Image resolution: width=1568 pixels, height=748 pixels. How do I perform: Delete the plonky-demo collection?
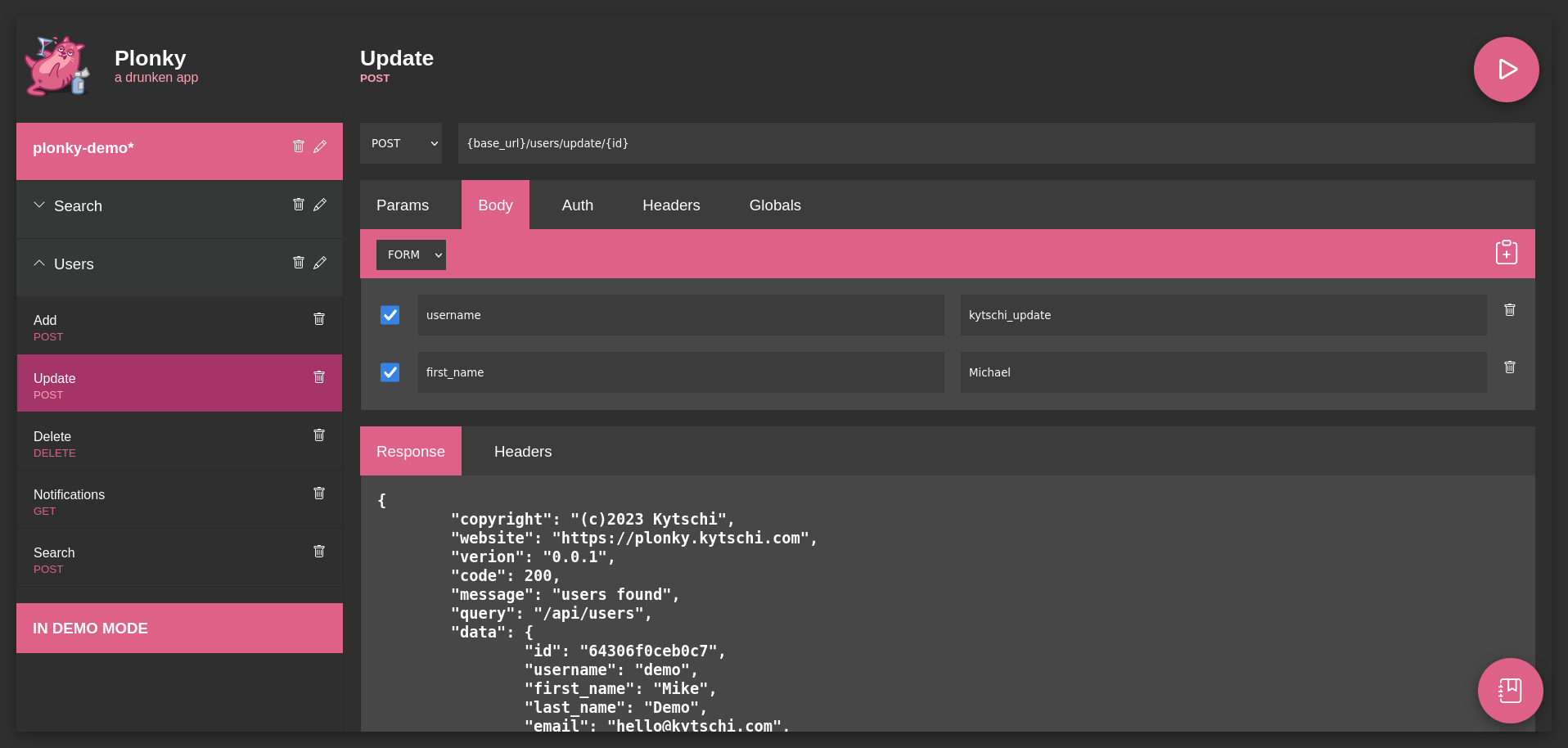point(299,146)
